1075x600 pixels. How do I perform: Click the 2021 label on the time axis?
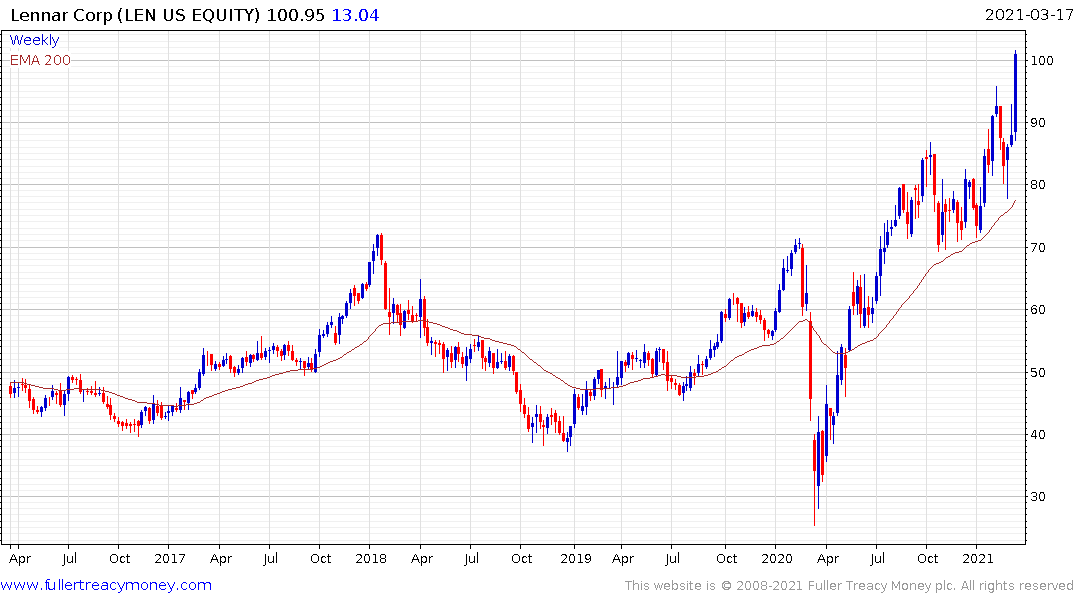[978, 558]
